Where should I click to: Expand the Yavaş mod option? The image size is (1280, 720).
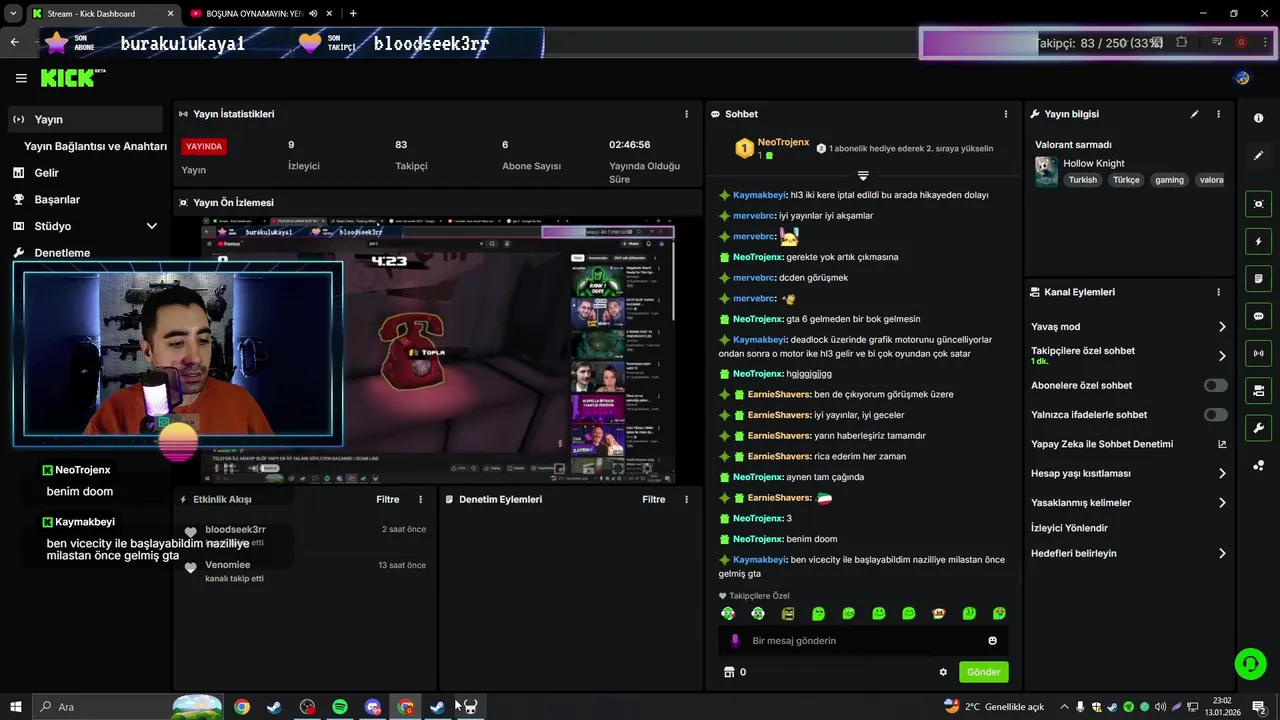(x=1222, y=327)
